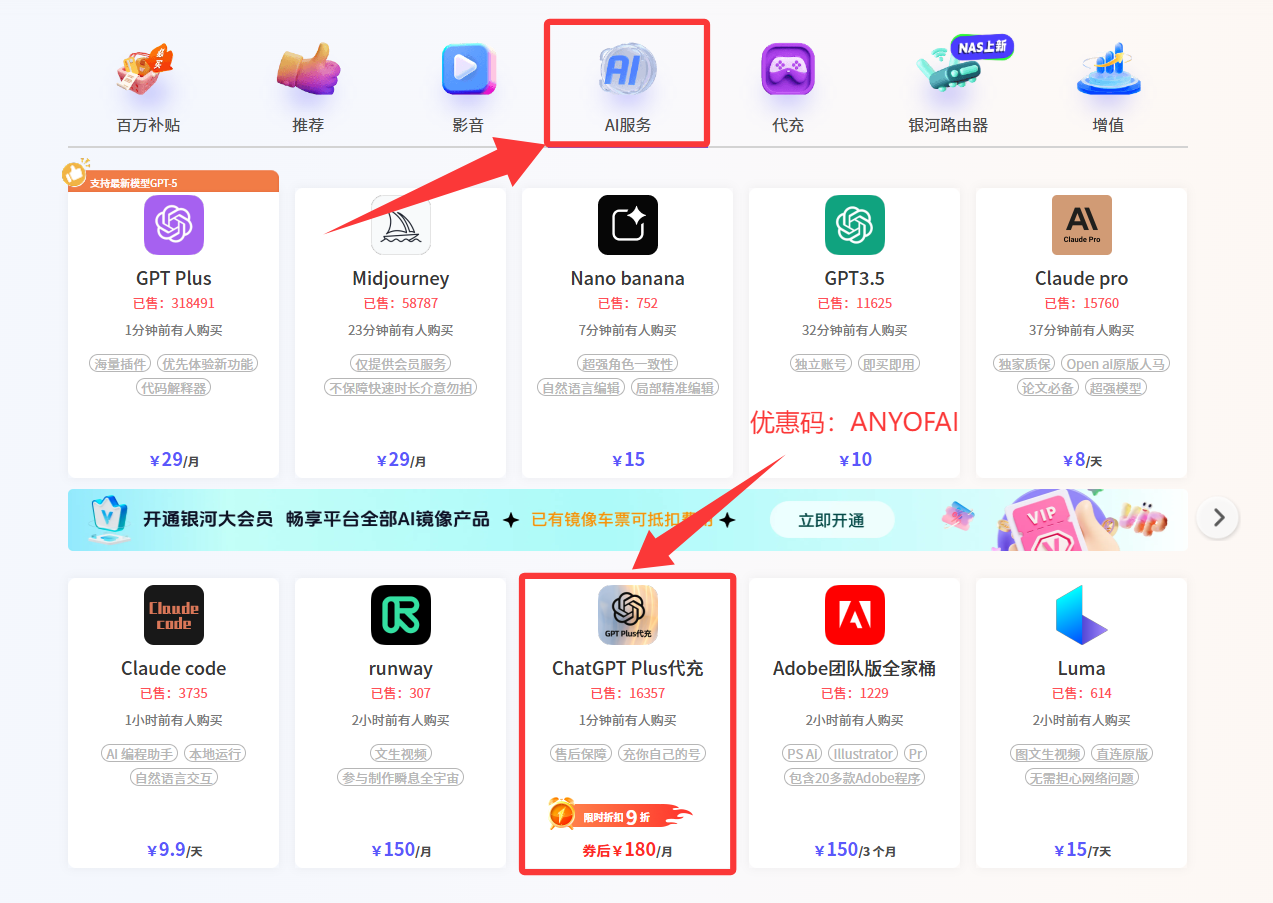Viewport: 1273px width, 903px height.
Task: Click the Luma price ¥15/7天
Action: click(x=1082, y=850)
